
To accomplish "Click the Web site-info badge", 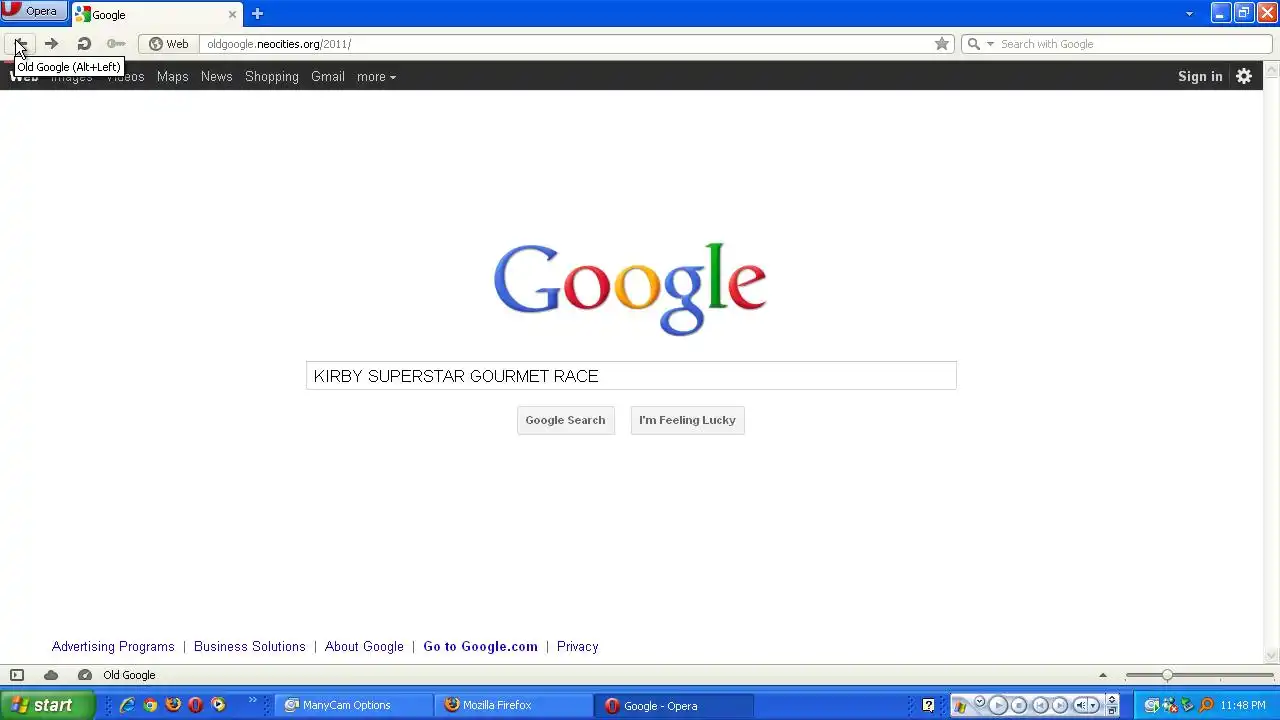I will (169, 44).
